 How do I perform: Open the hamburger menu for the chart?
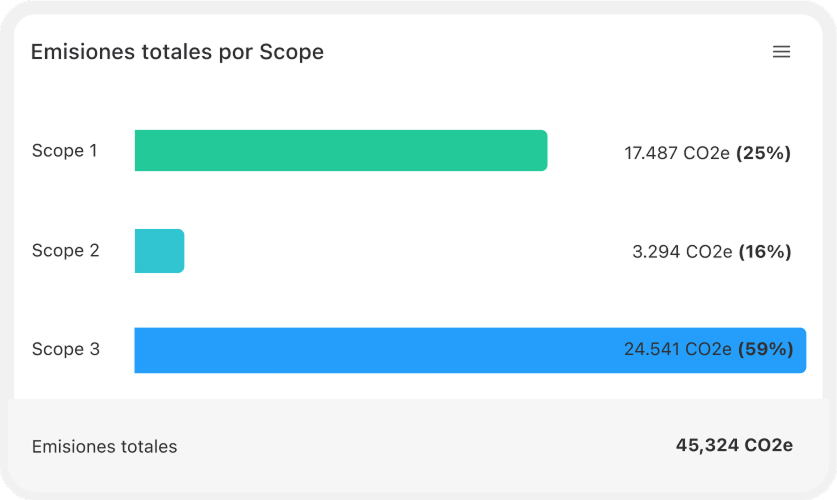point(781,52)
